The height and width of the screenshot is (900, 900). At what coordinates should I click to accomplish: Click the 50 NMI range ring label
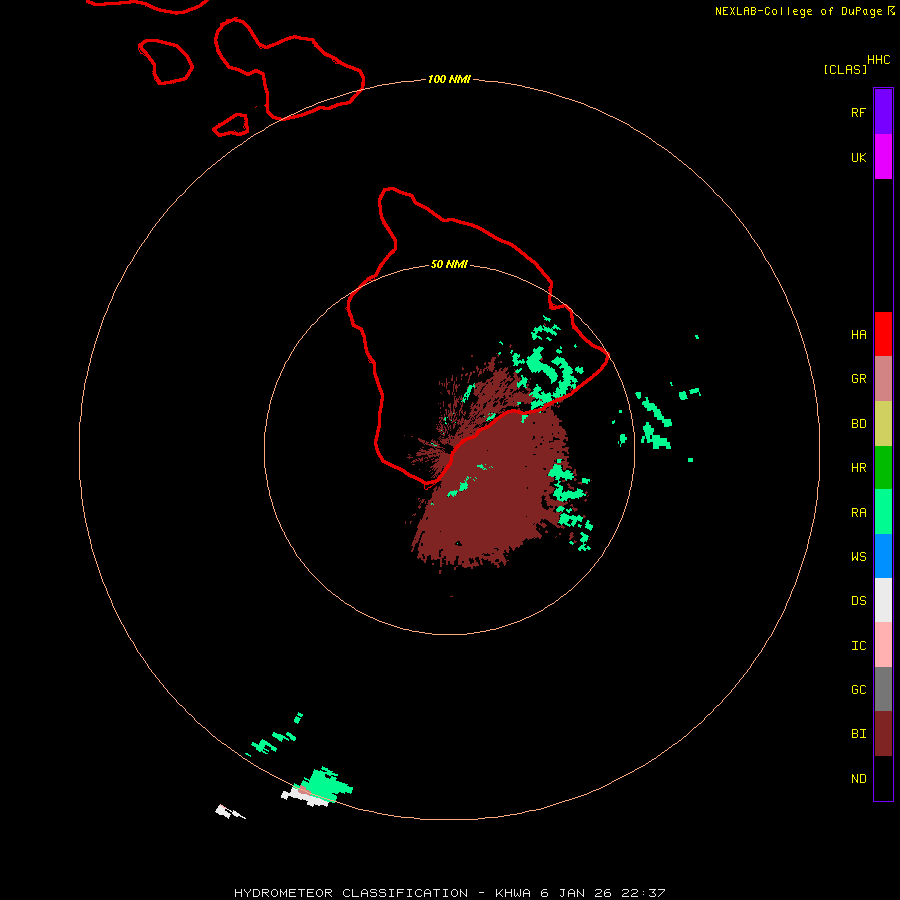click(449, 264)
